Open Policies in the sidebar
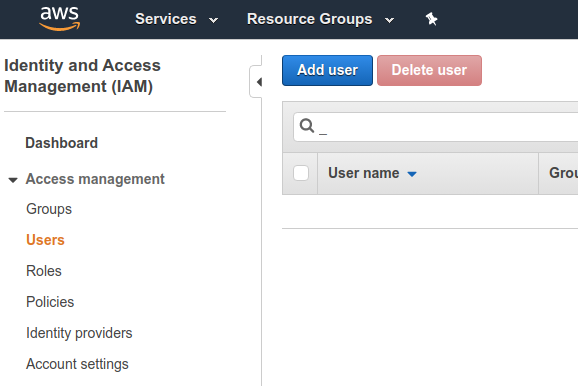 pos(50,302)
